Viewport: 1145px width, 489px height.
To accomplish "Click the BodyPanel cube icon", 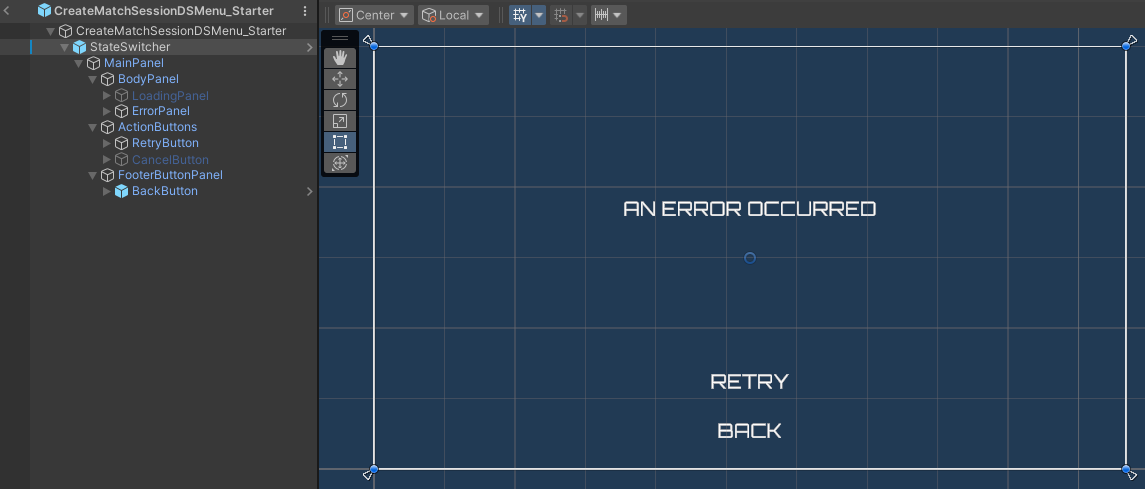I will point(107,79).
